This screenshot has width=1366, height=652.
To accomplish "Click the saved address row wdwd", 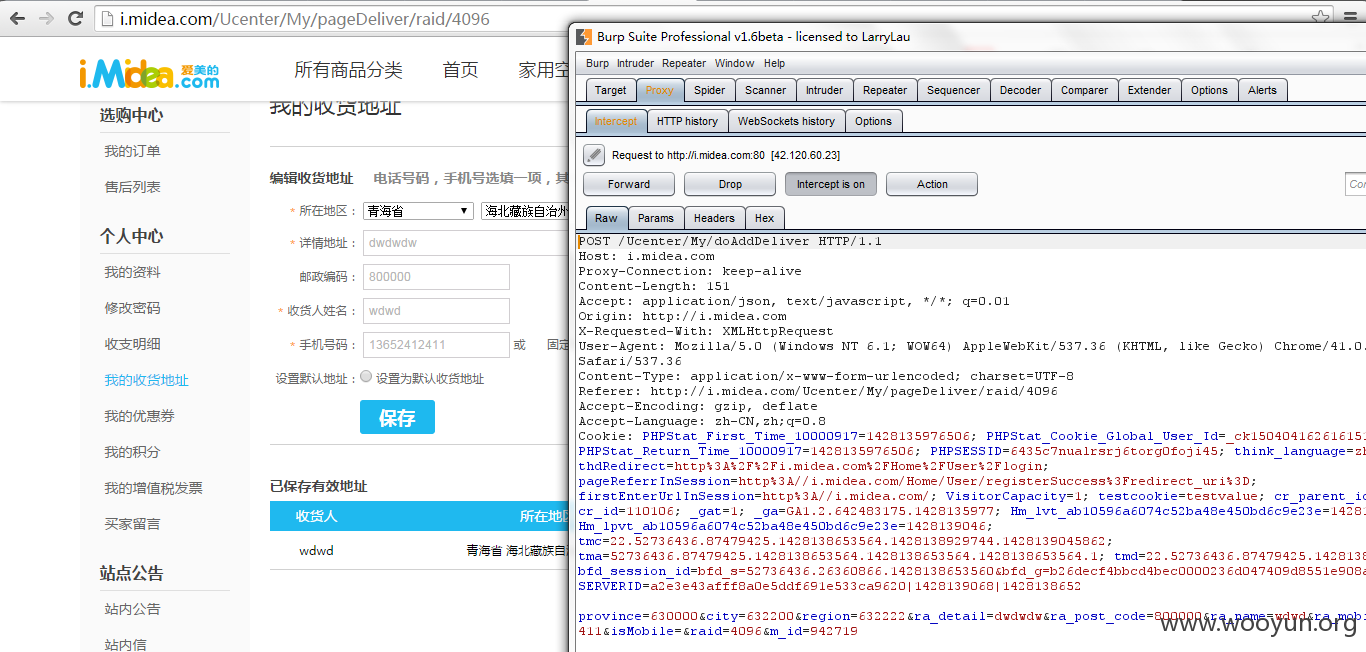I will (419, 551).
